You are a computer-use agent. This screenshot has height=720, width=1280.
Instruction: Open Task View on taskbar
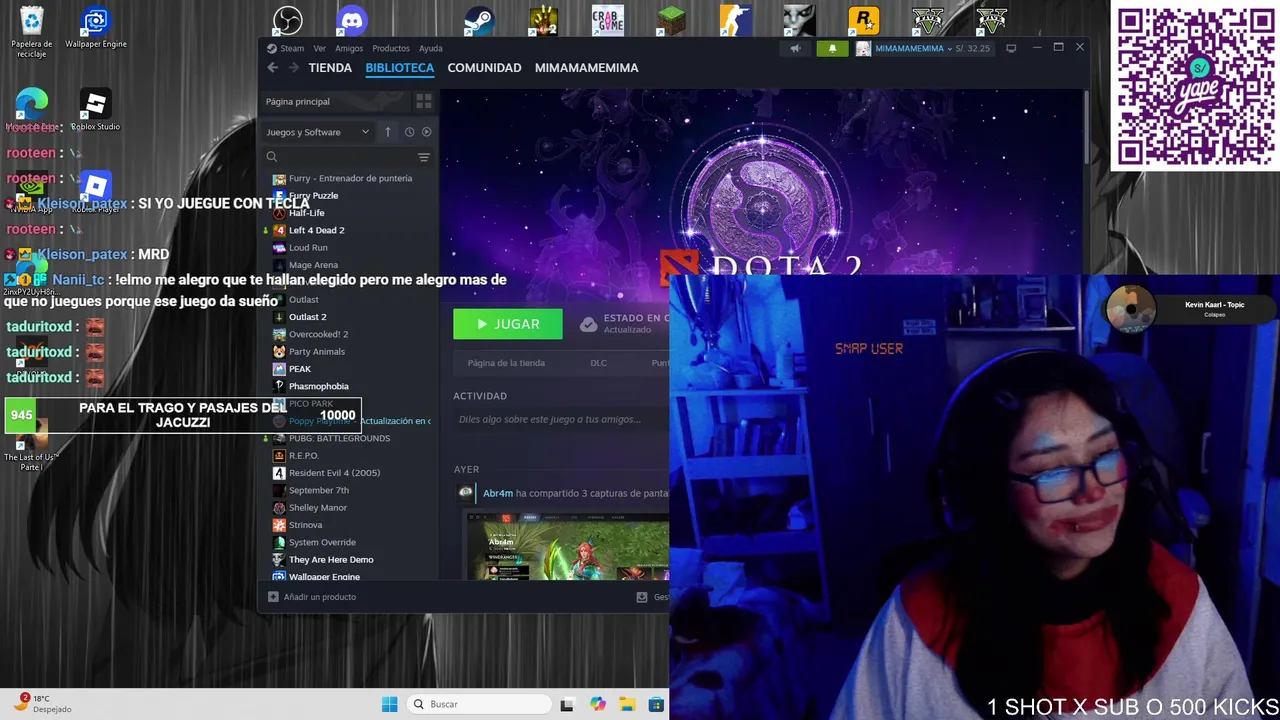coord(567,704)
